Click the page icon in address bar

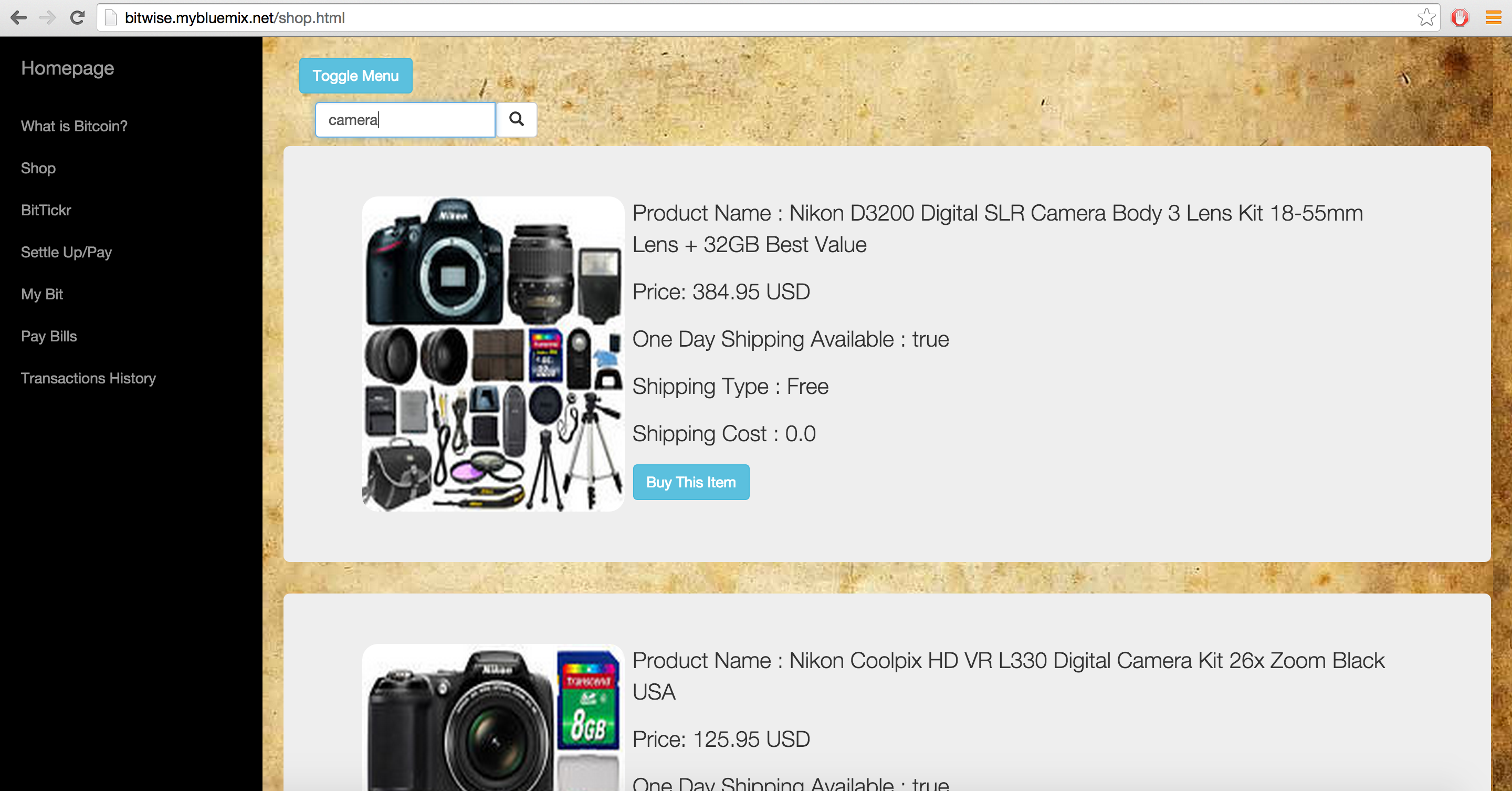point(110,18)
